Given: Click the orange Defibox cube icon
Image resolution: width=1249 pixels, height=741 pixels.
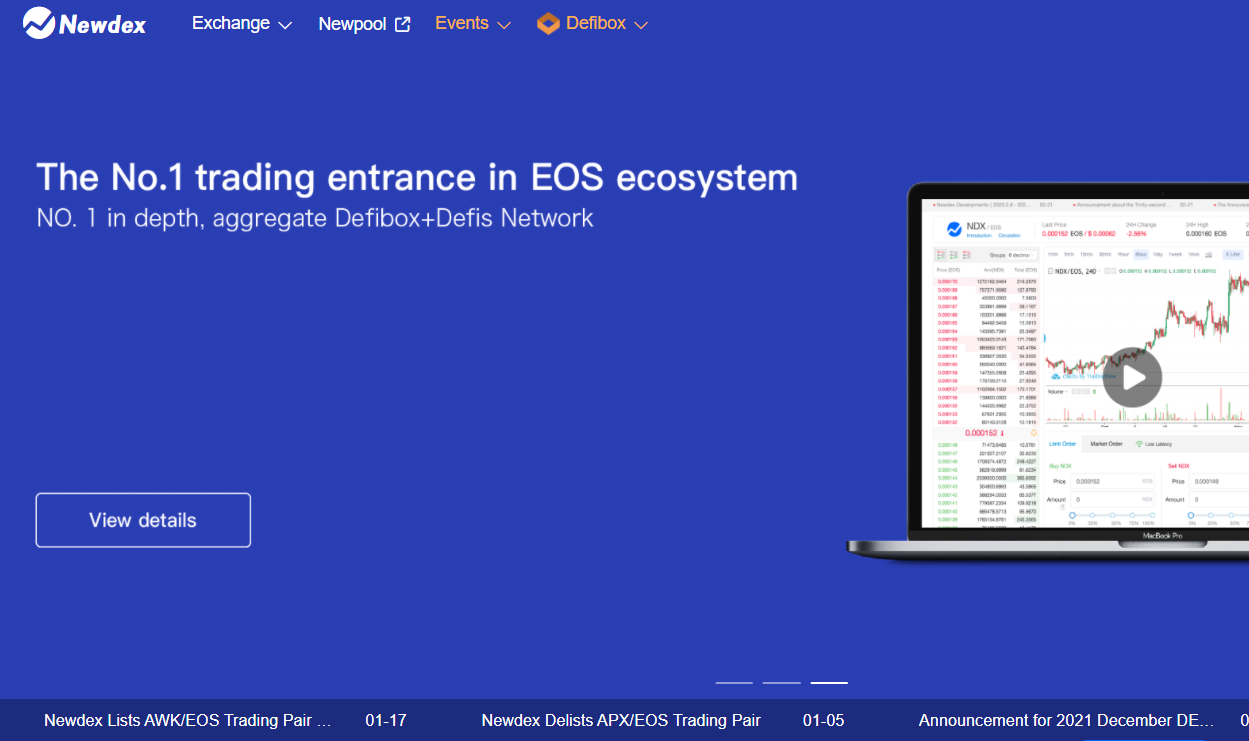Looking at the screenshot, I should click(548, 24).
